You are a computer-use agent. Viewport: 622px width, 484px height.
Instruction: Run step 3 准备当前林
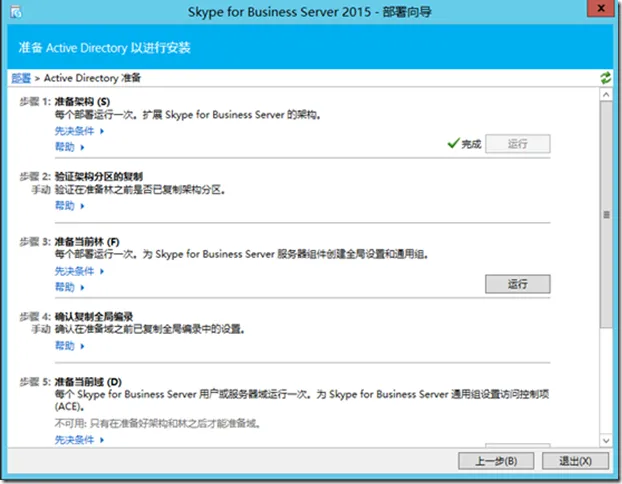(518, 284)
